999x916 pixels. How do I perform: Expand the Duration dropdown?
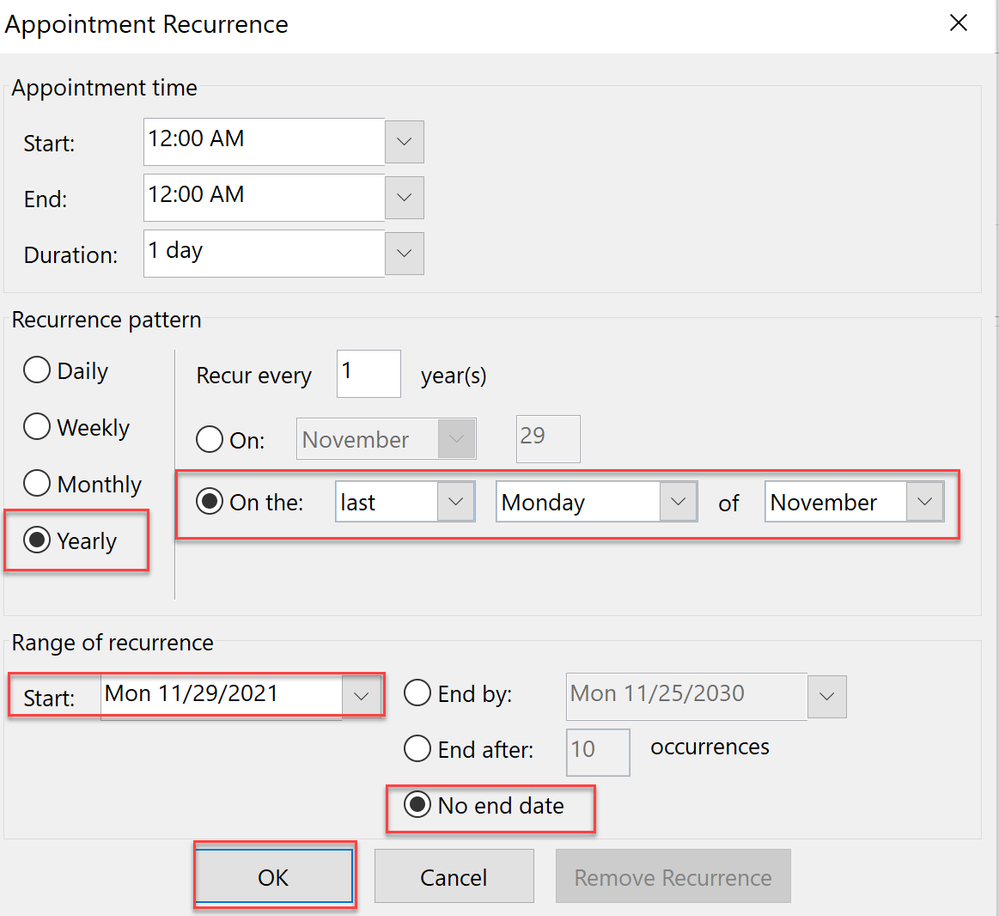pos(404,254)
